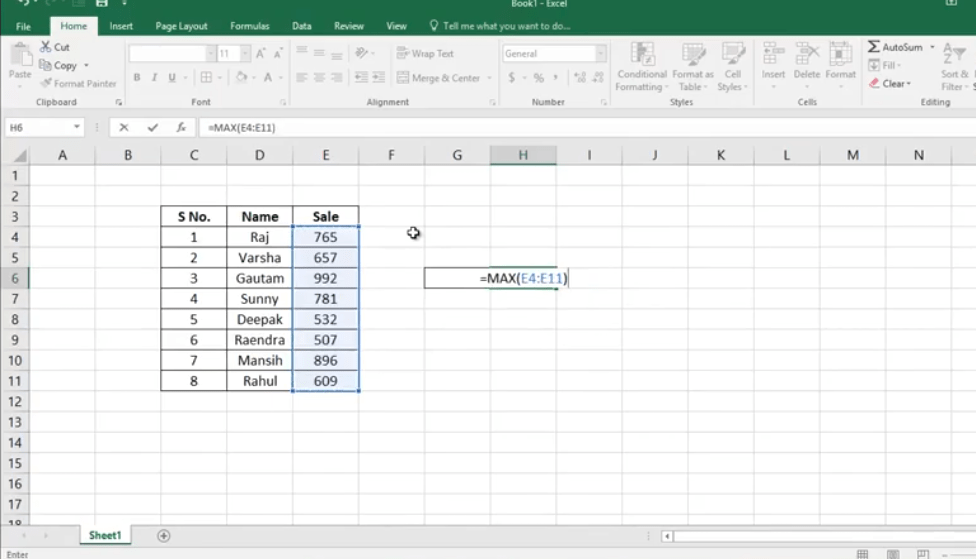Open the Insert Function fx dialog
The image size is (976, 559).
click(x=181, y=128)
